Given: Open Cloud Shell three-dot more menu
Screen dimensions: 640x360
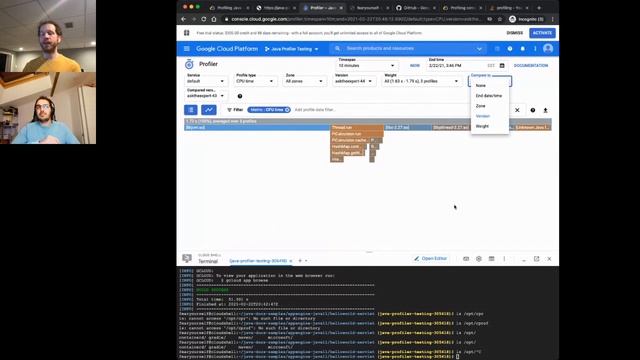Looking at the screenshot, I should coord(504,259).
